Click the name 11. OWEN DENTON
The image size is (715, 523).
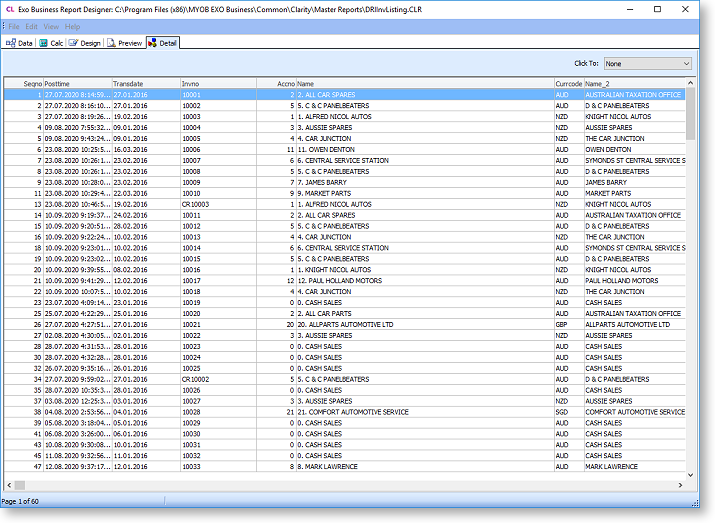pyautogui.click(x=326, y=150)
